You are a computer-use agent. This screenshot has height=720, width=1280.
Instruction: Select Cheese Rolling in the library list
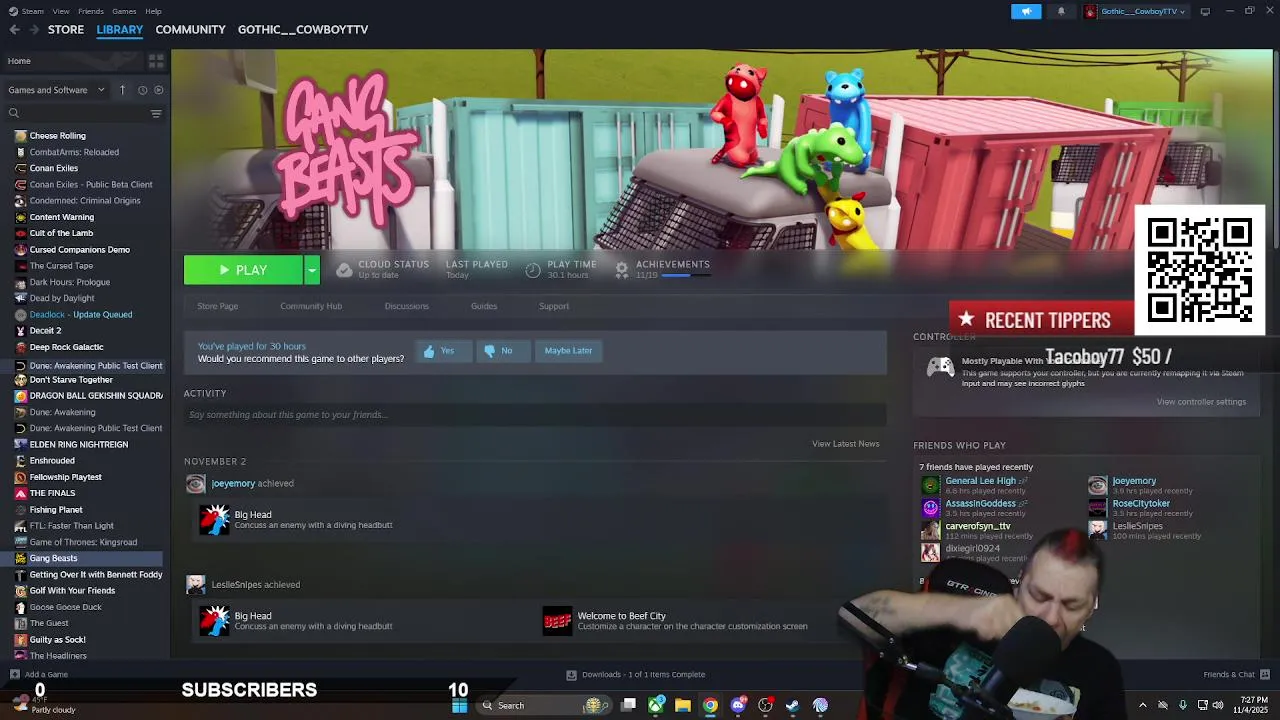[57, 136]
